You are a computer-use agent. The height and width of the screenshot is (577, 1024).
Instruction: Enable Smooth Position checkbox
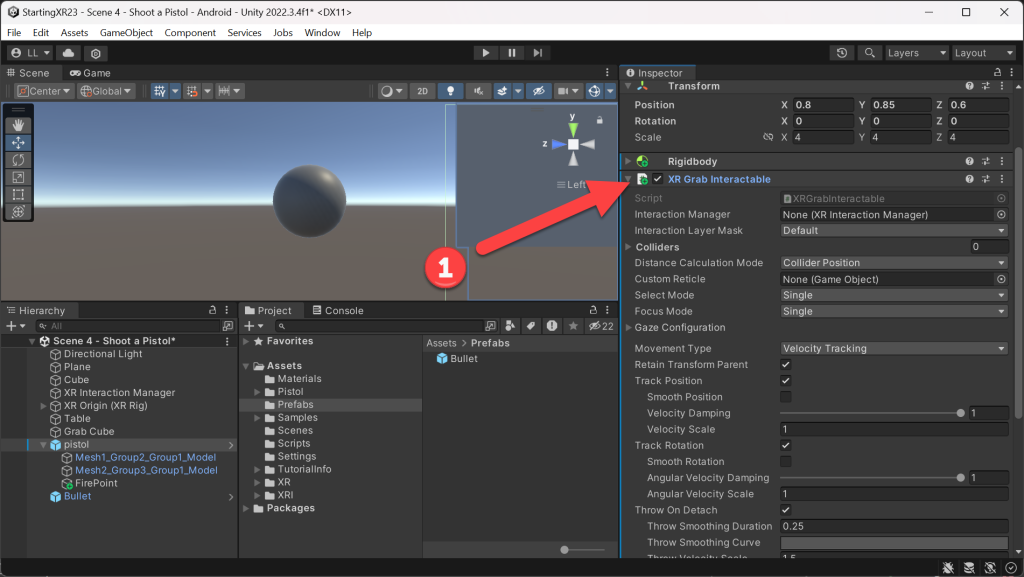pos(786,397)
